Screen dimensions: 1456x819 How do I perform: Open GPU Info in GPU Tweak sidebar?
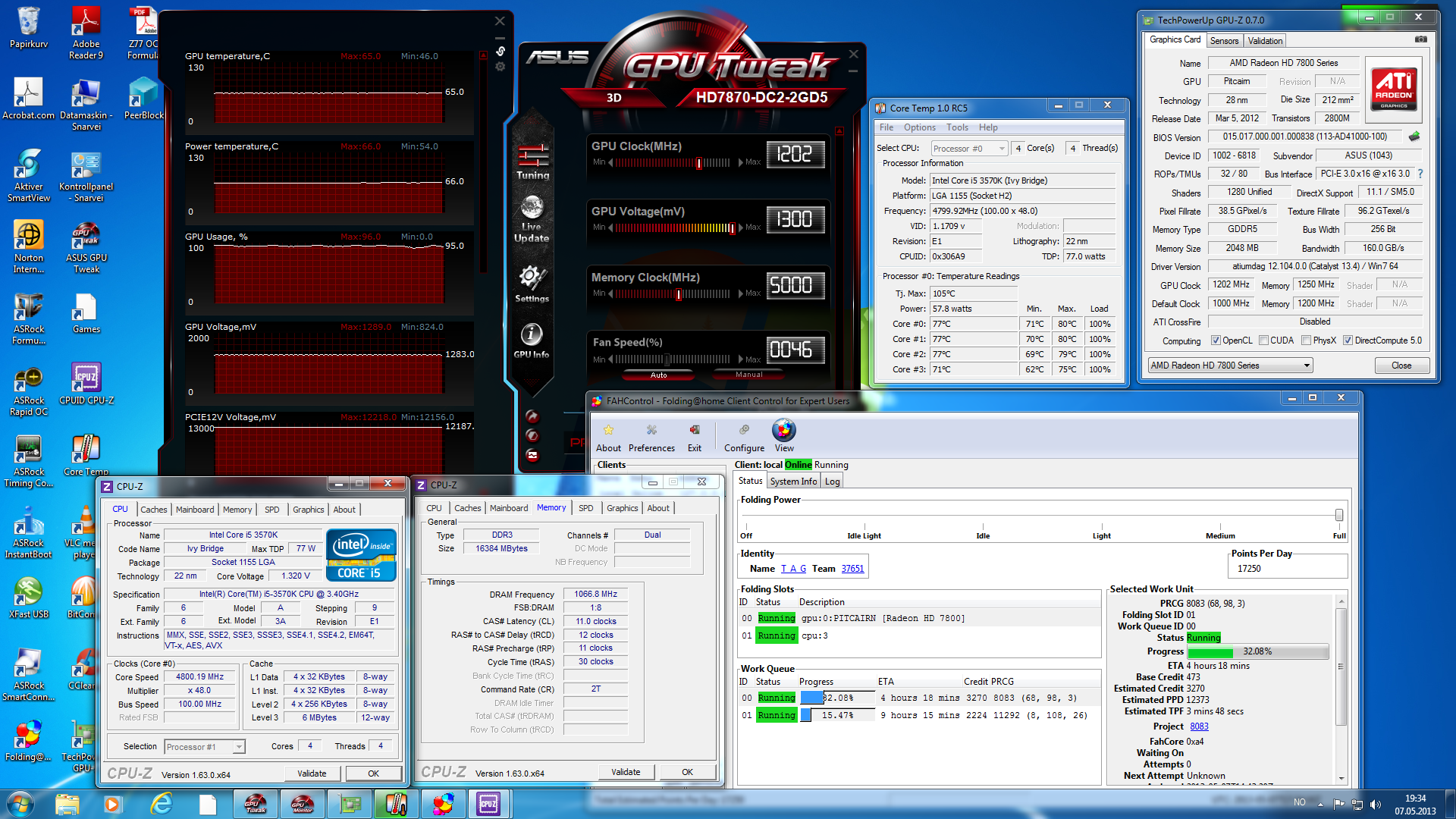pos(532,340)
